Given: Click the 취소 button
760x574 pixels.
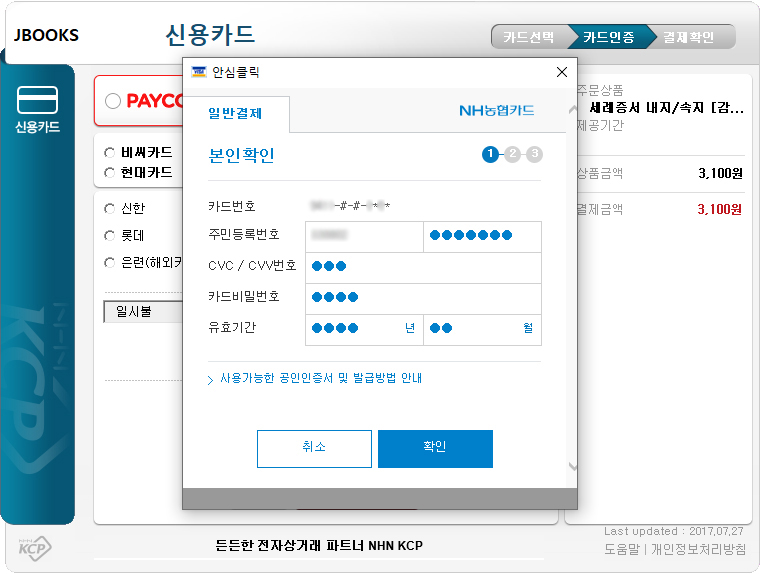Looking at the screenshot, I should (x=314, y=448).
